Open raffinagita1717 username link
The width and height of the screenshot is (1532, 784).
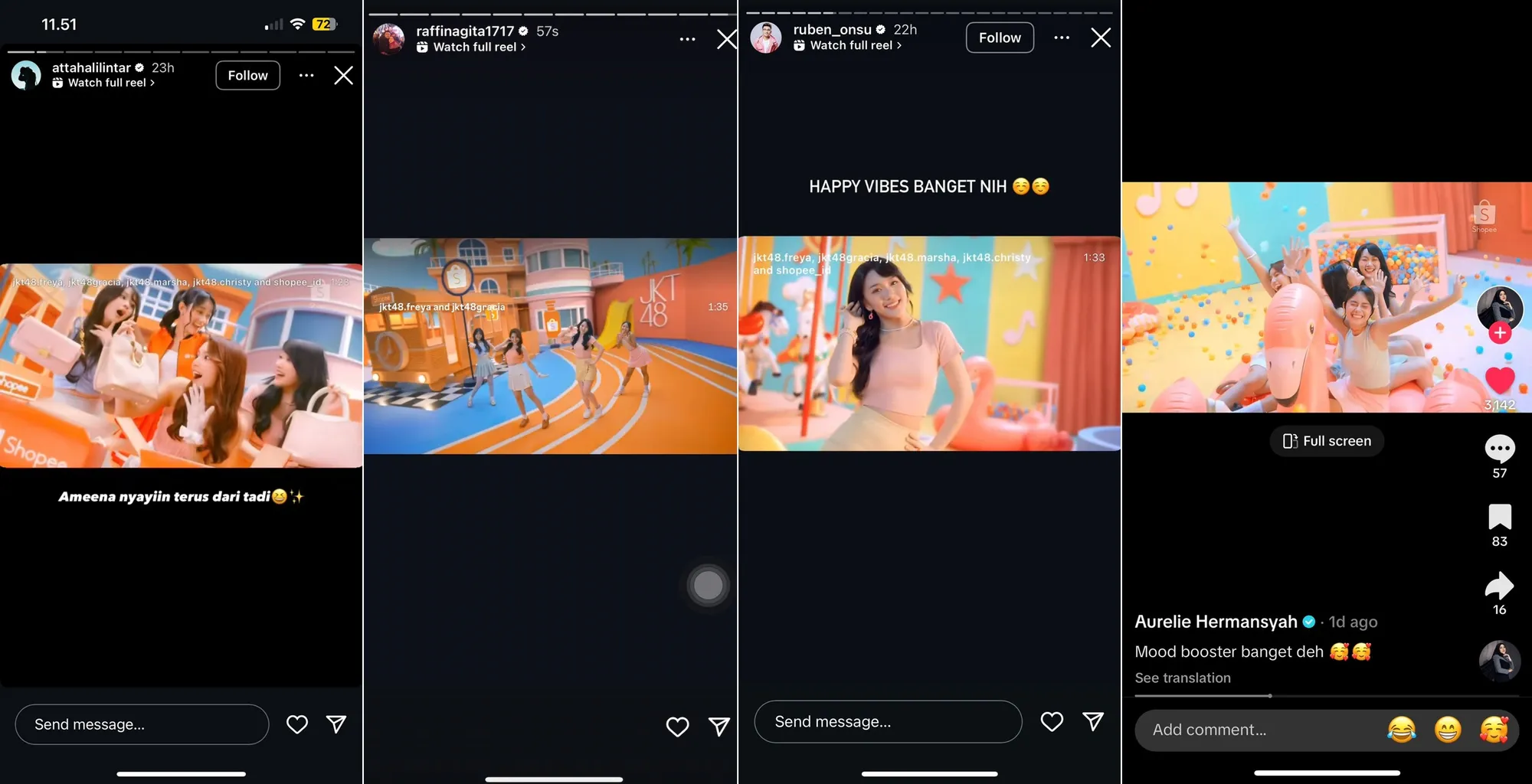point(465,31)
